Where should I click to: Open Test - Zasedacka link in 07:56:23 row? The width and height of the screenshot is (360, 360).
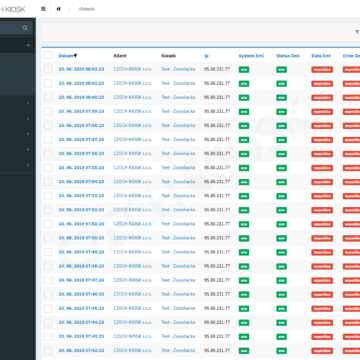178,153
